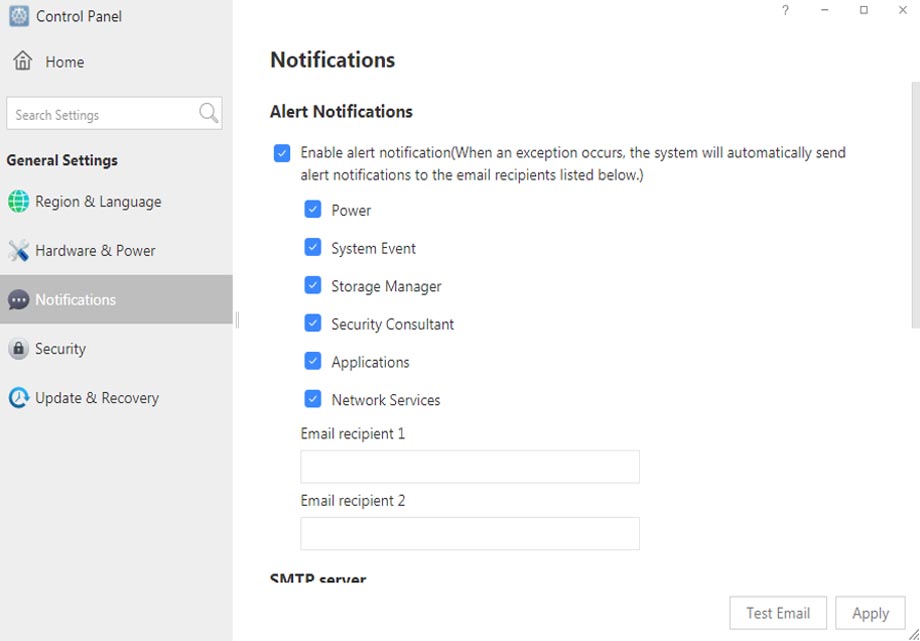Uncheck the Storage Manager checkbox
Image resolution: width=920 pixels, height=641 pixels.
pos(313,285)
